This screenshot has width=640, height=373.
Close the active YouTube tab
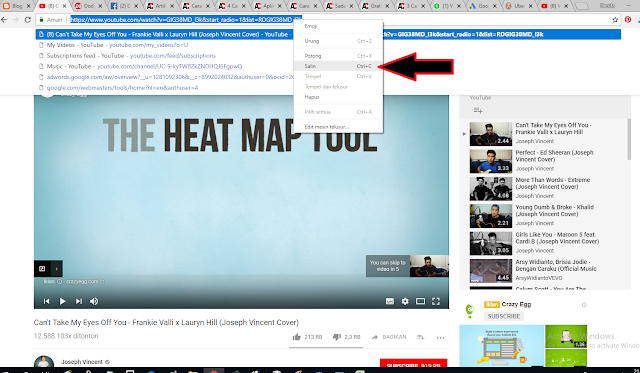(64, 6)
